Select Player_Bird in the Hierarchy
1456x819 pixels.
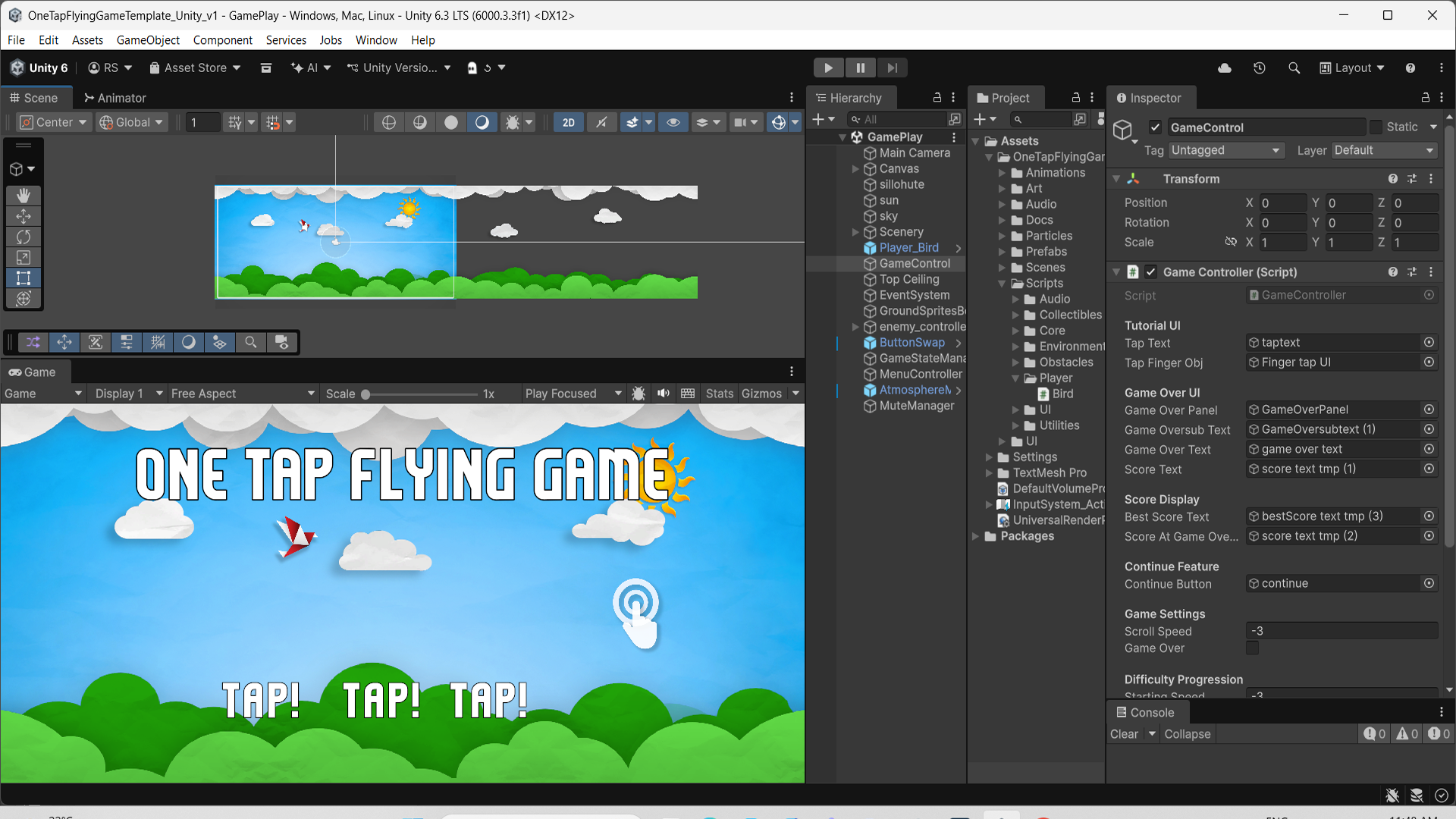[908, 247]
